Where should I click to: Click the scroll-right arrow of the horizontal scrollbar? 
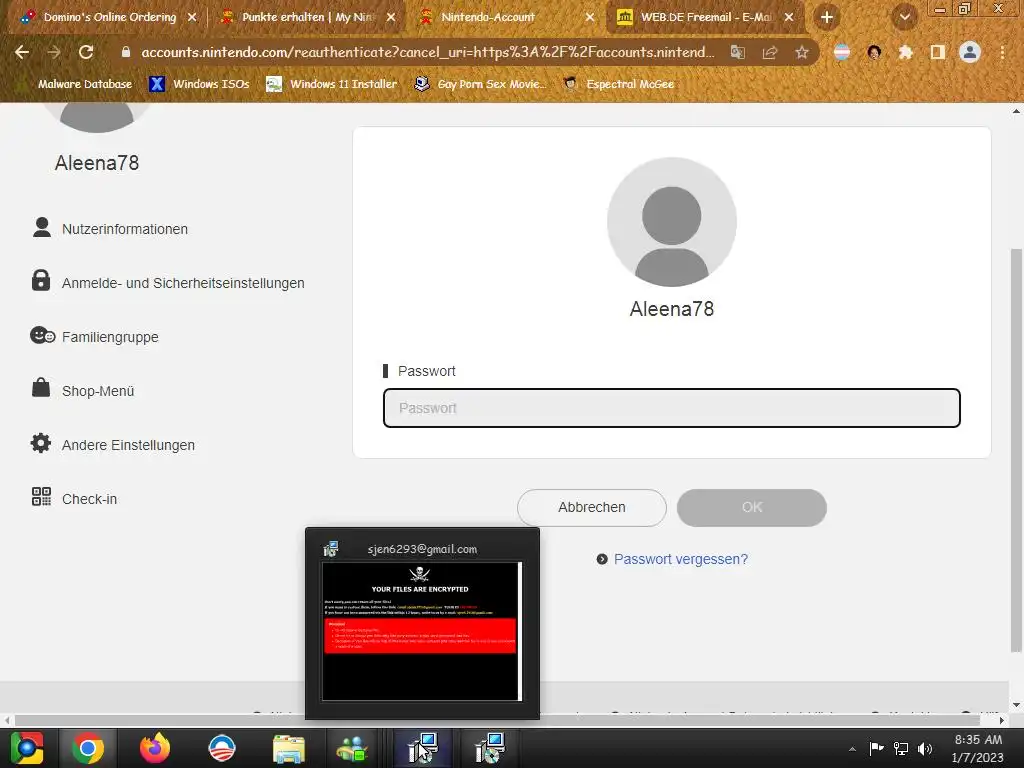[x=1002, y=720]
